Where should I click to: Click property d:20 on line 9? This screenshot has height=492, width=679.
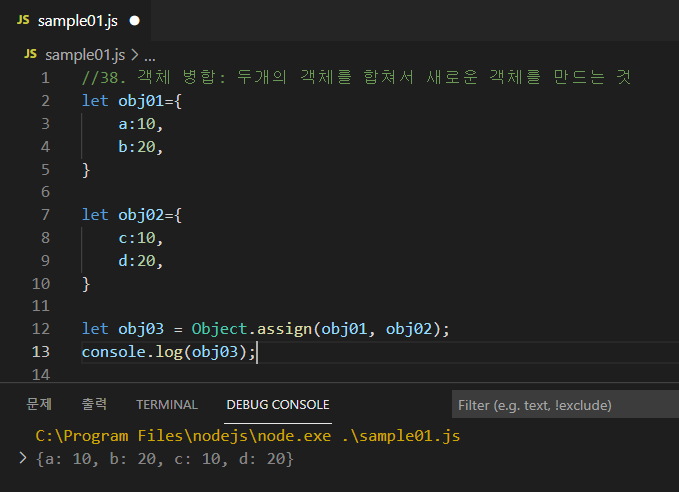[141, 261]
